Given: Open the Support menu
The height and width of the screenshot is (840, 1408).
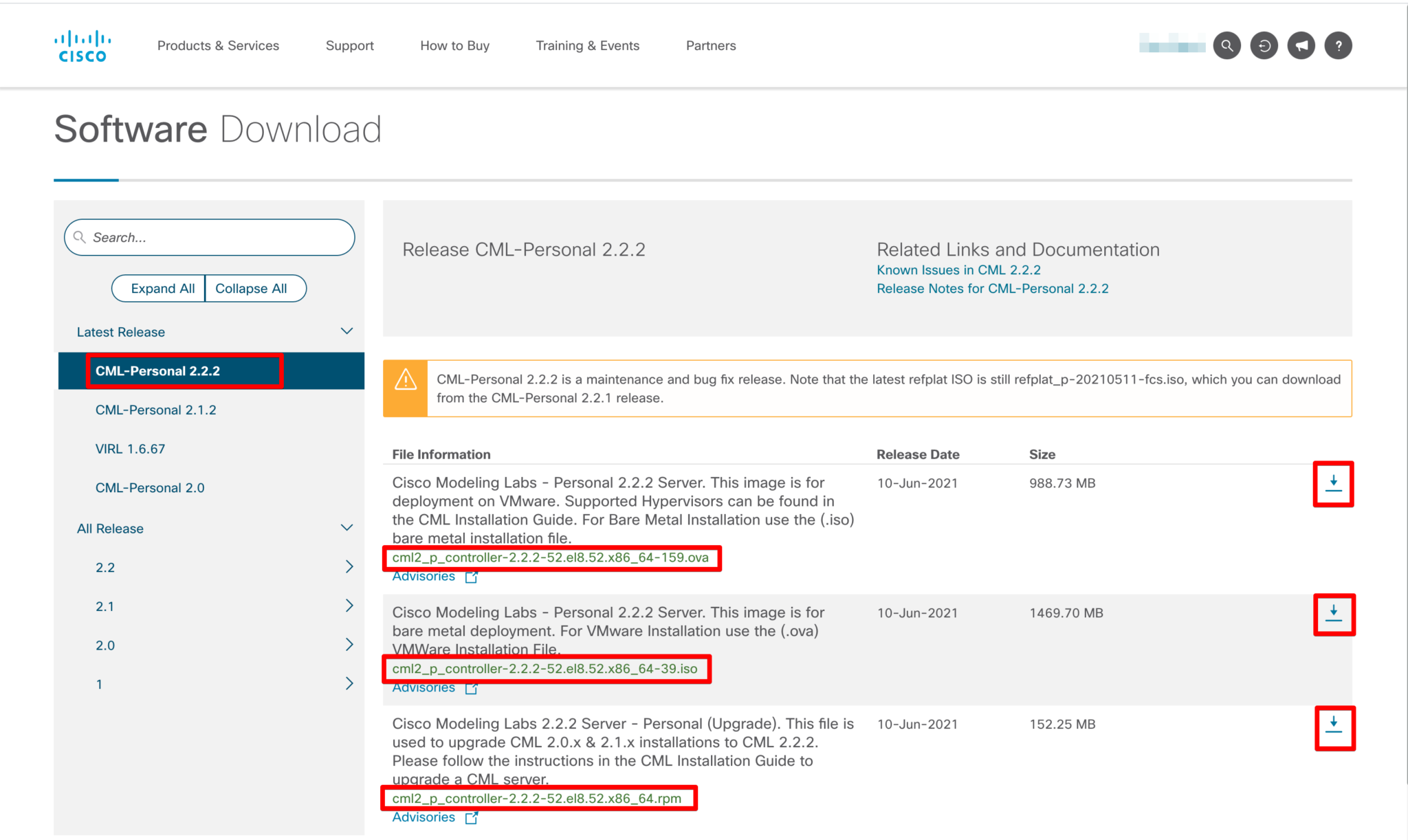Looking at the screenshot, I should click(x=349, y=45).
